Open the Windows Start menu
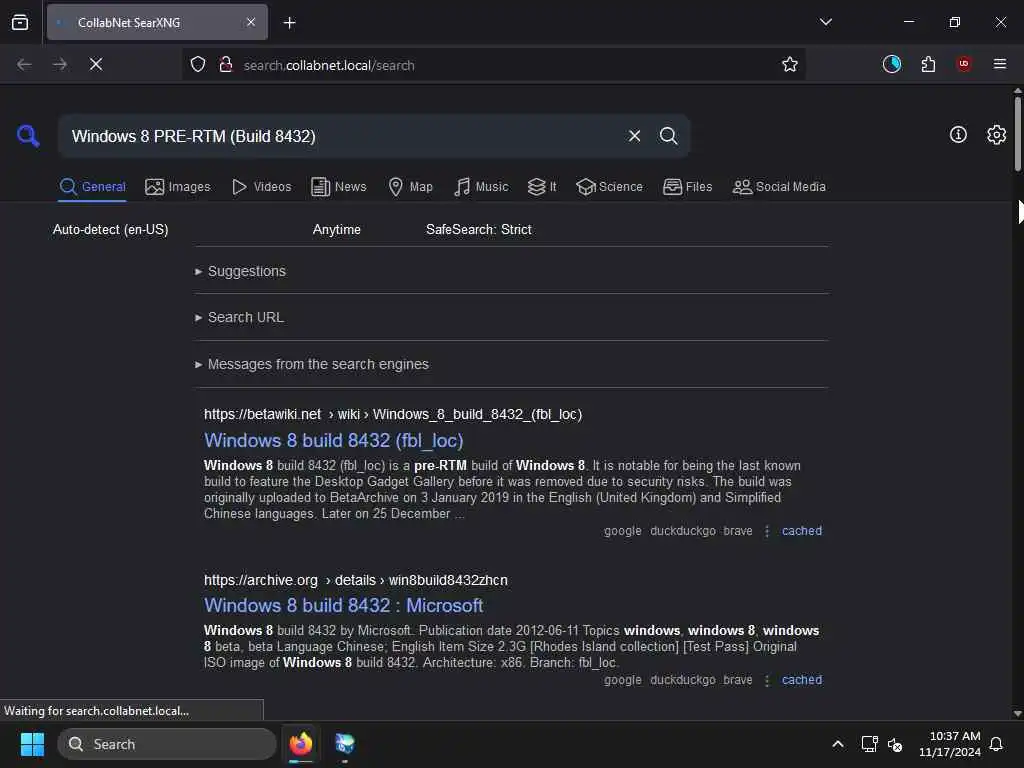Image resolution: width=1024 pixels, height=768 pixels. tap(32, 744)
